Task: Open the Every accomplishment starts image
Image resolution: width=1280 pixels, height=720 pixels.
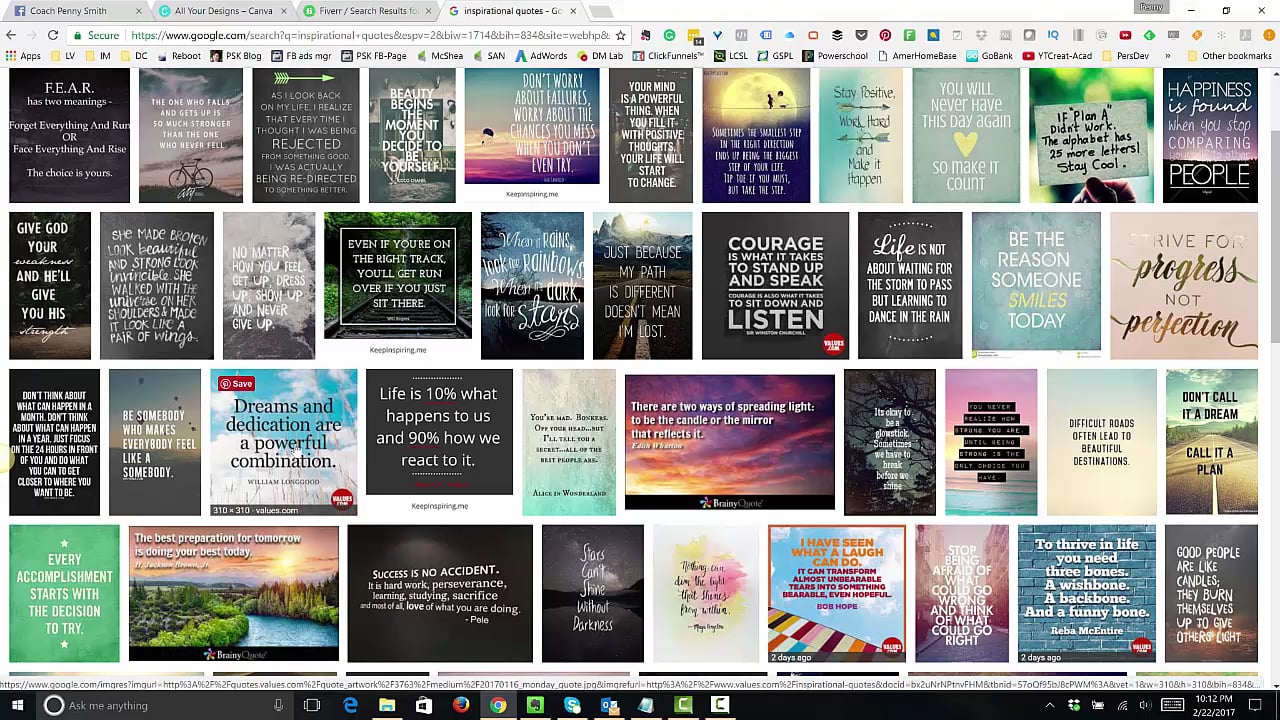Action: [64, 594]
